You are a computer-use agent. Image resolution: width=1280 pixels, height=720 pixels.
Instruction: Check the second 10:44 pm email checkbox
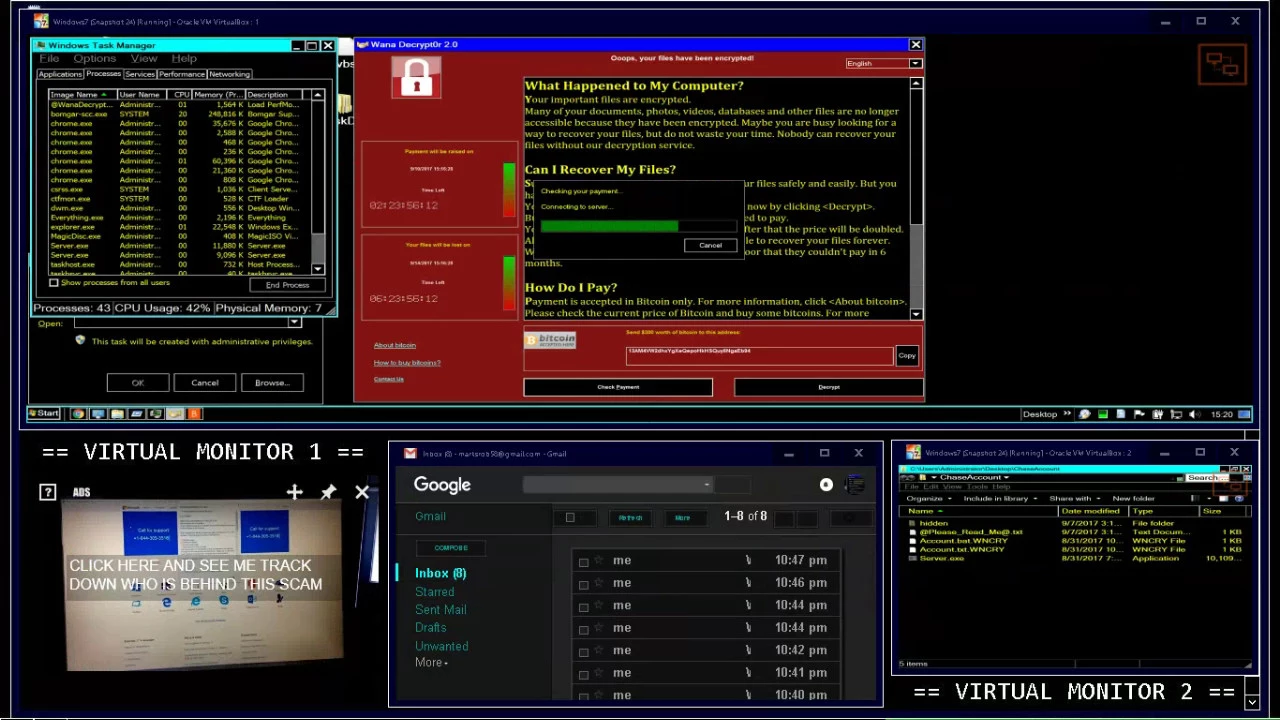point(584,629)
